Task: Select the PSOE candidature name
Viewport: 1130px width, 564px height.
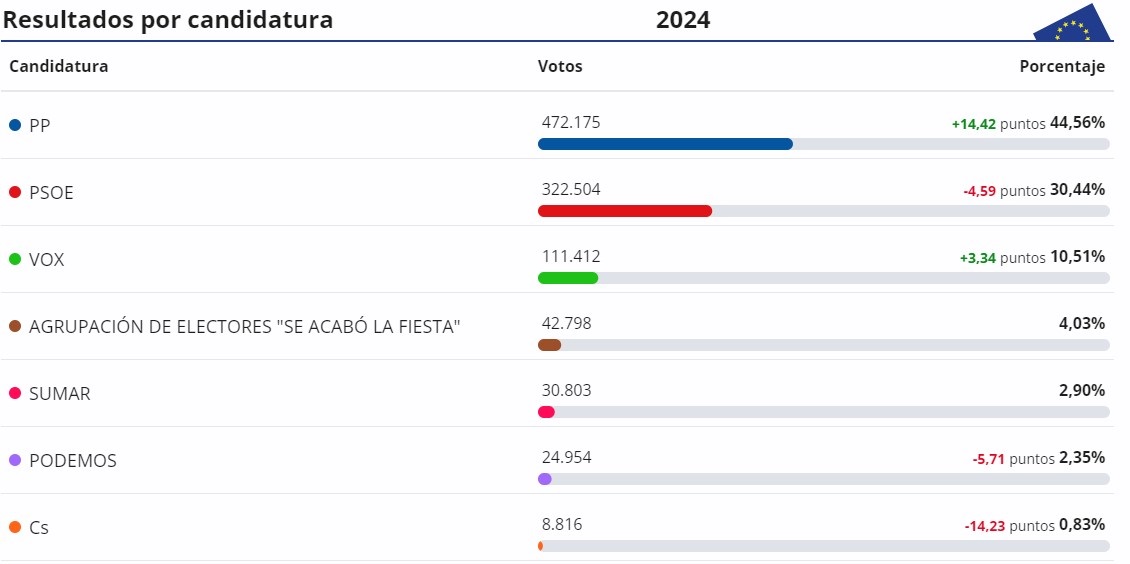Action: click(51, 193)
